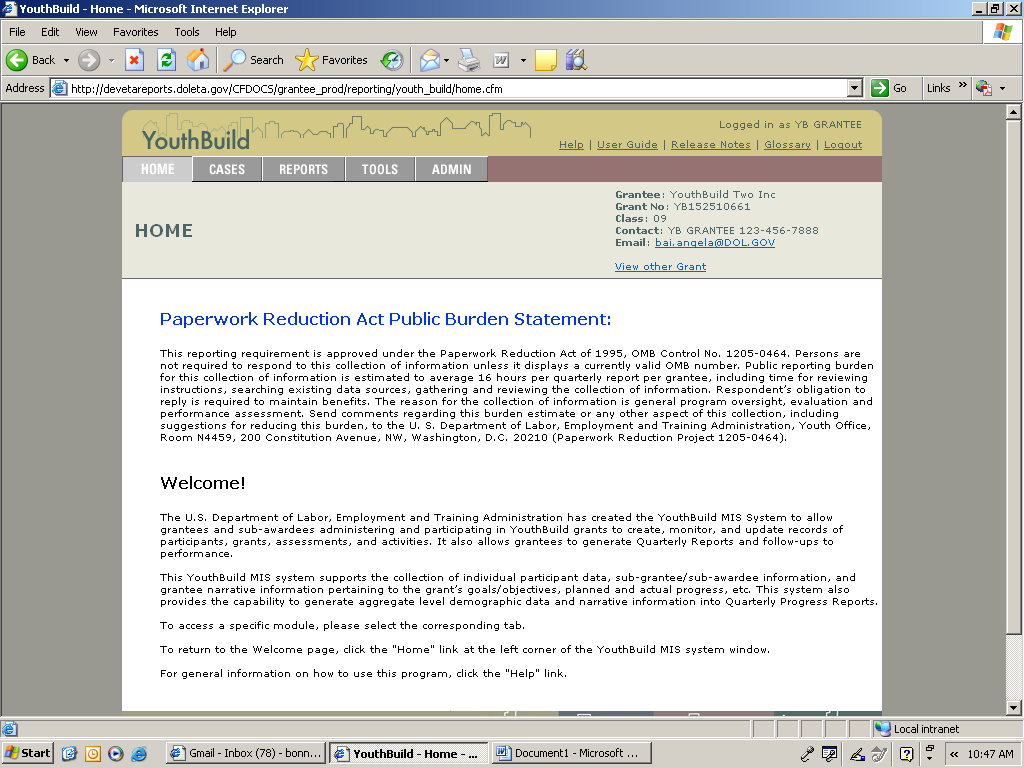
Task: Click the YouthBuild logo in header
Action: click(196, 140)
